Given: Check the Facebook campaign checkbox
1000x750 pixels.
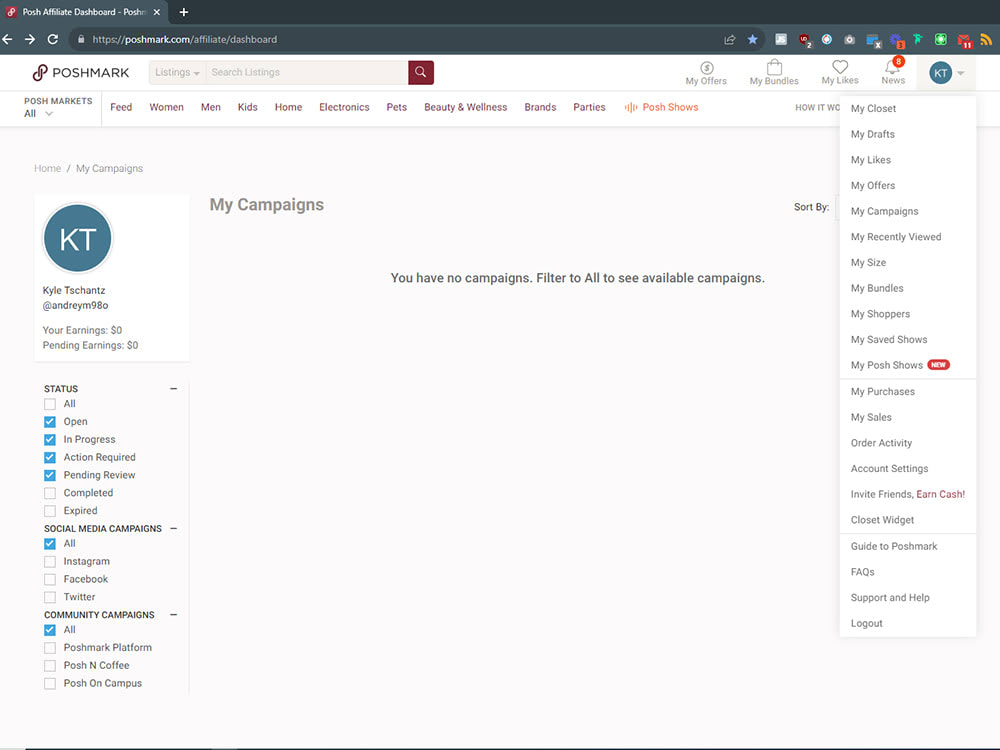Looking at the screenshot, I should click(x=50, y=579).
